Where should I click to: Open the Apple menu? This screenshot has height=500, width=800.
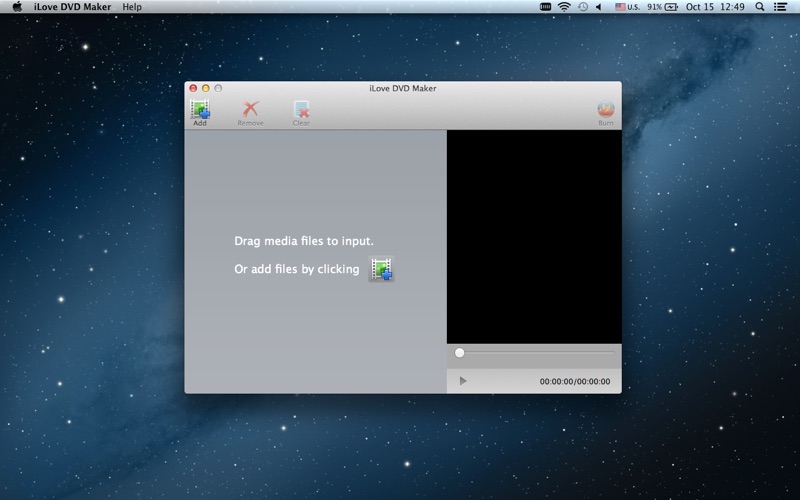tap(17, 7)
